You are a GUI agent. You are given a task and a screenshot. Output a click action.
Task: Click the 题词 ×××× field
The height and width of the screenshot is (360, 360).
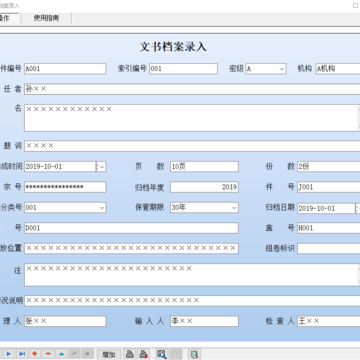coord(192,146)
